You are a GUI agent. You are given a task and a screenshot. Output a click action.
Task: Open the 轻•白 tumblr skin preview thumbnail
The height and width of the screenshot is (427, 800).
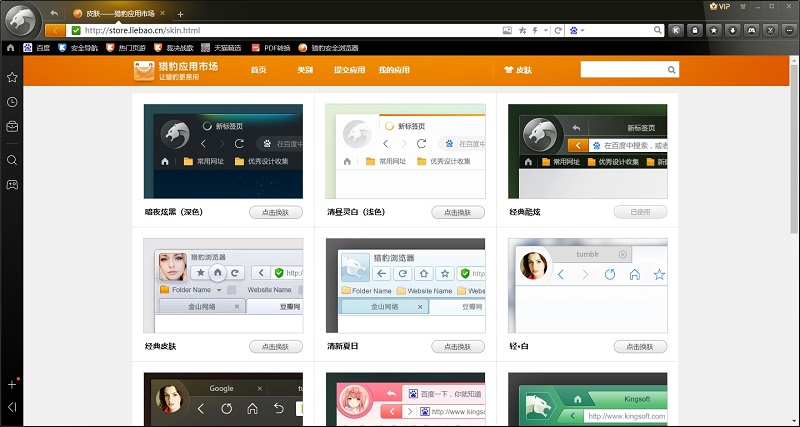[x=588, y=286]
